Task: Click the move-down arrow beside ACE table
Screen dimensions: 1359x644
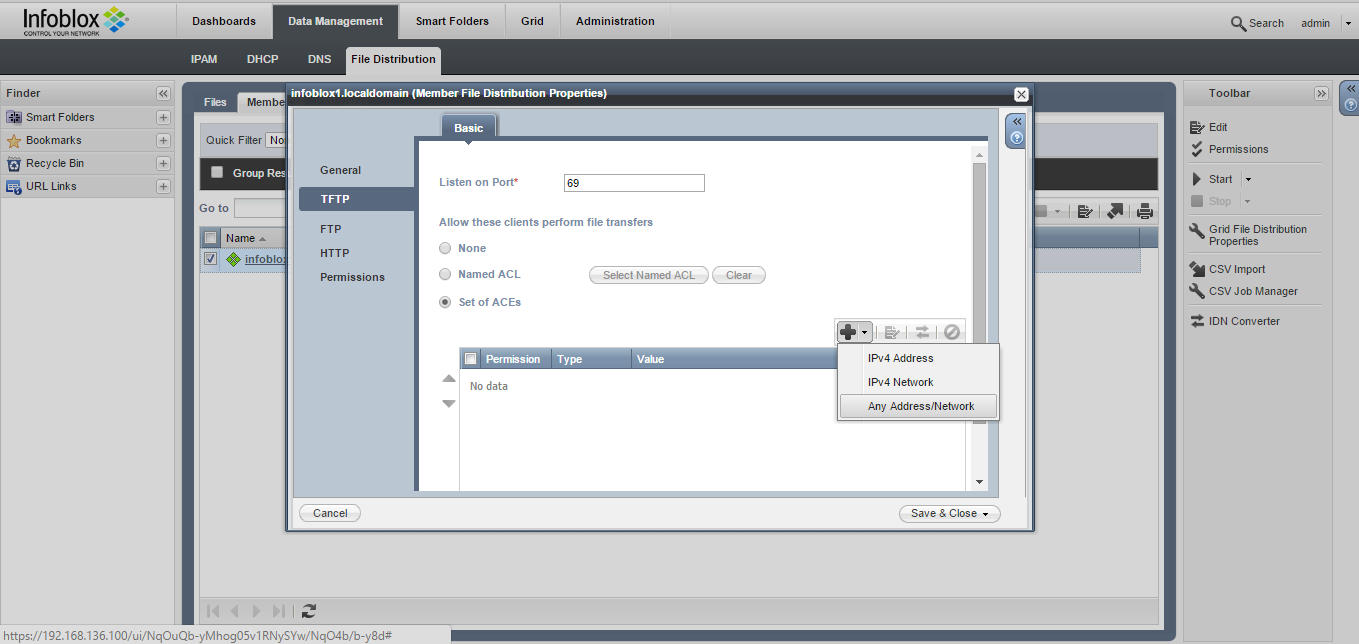Action: pos(449,403)
